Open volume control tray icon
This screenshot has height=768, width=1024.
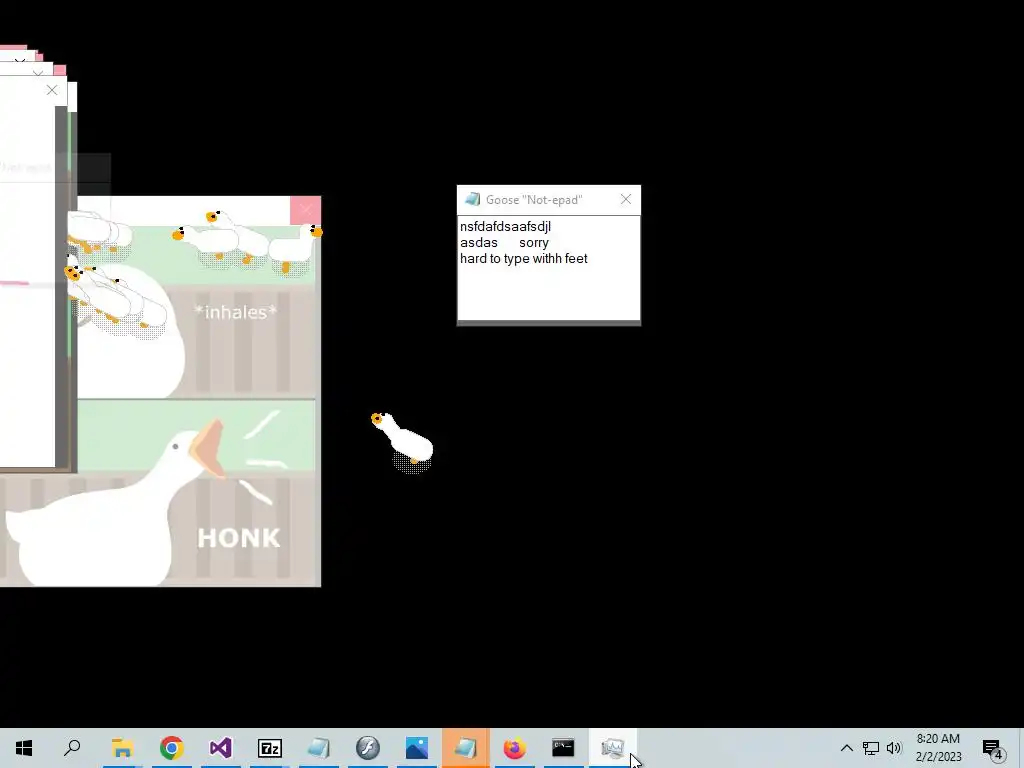point(894,748)
